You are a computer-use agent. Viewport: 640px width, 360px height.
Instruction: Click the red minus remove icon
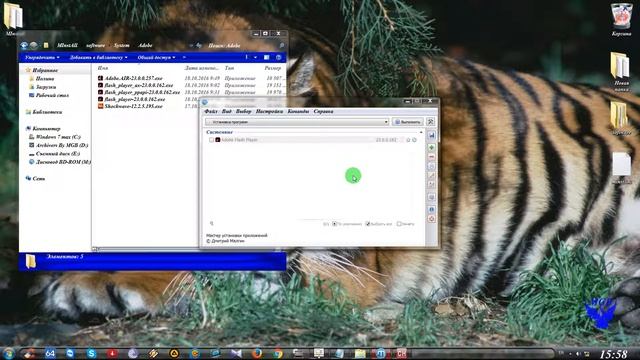coord(431,157)
